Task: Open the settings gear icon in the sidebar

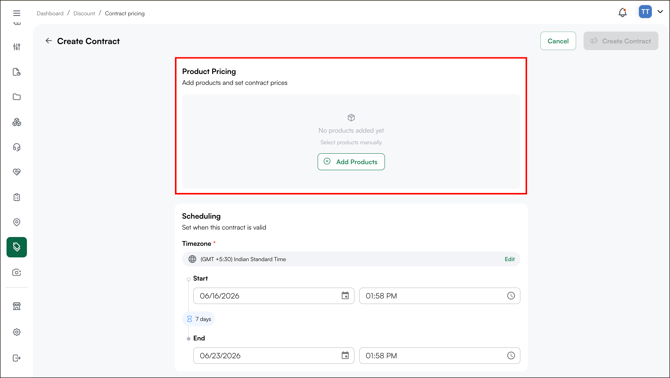Action: 17,332
